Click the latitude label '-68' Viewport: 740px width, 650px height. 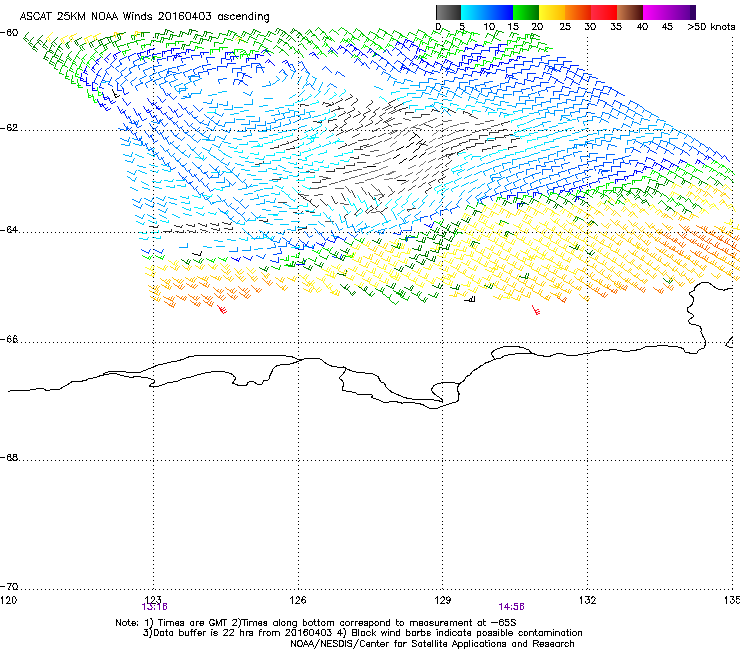click(x=9, y=457)
